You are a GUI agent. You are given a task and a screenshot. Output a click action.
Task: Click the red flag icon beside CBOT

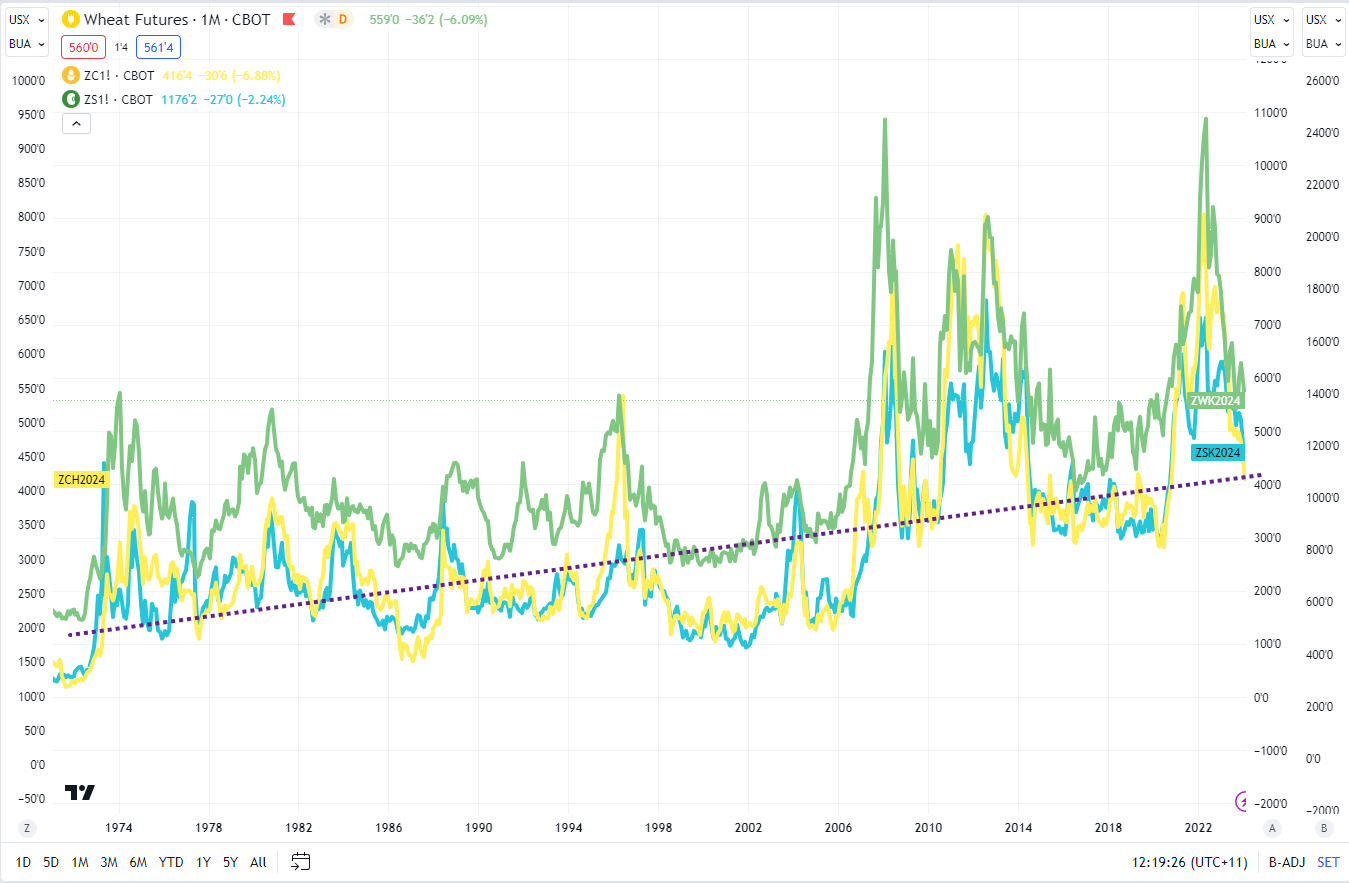tap(289, 19)
